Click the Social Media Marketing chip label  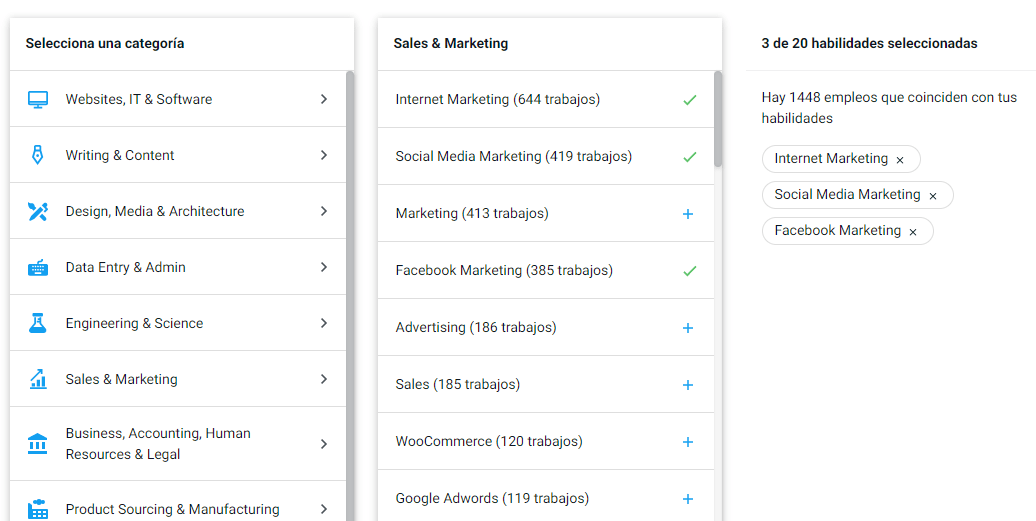pos(847,195)
